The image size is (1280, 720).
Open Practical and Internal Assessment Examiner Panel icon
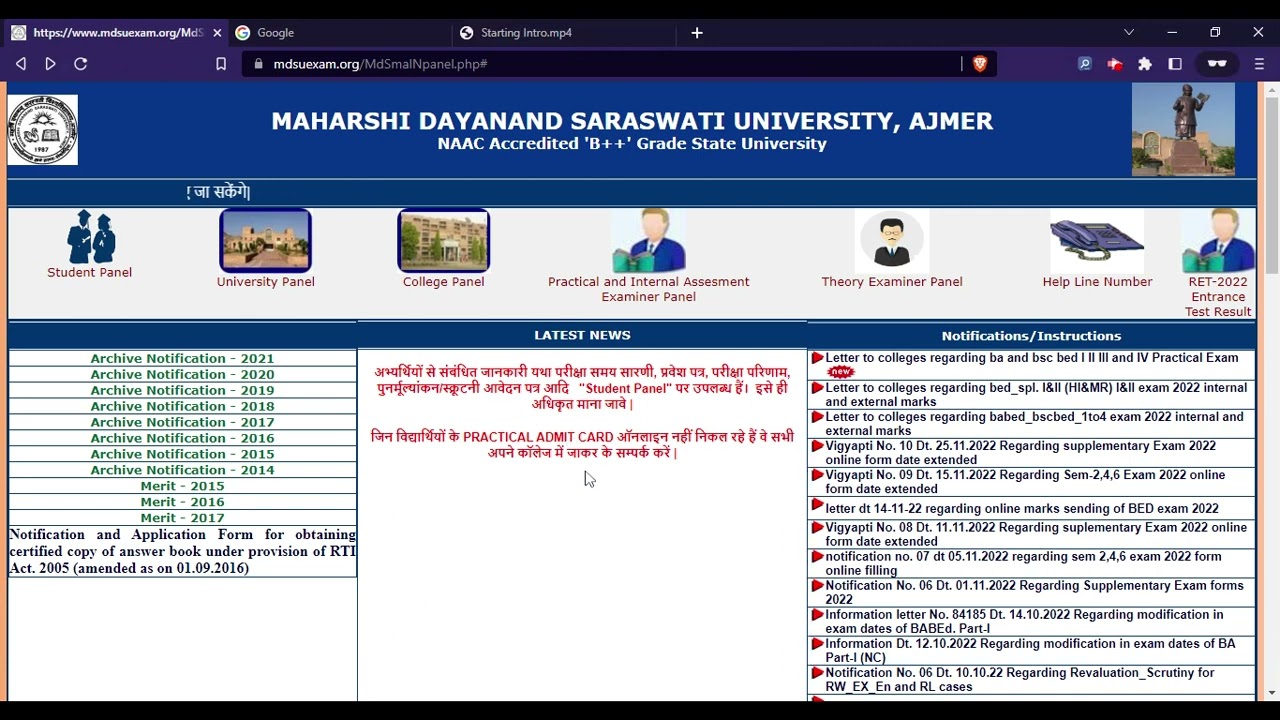[x=648, y=241]
